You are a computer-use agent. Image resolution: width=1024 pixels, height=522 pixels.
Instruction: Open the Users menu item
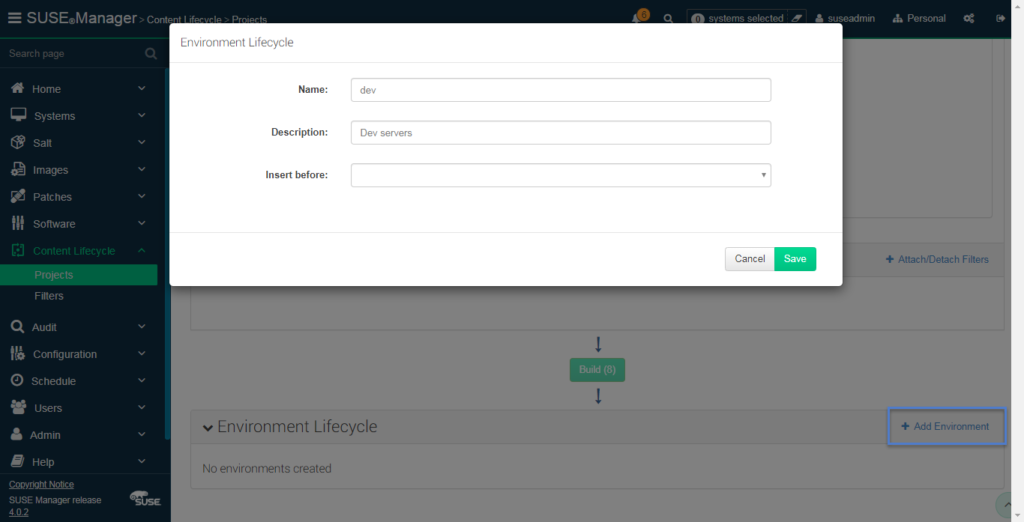48,408
